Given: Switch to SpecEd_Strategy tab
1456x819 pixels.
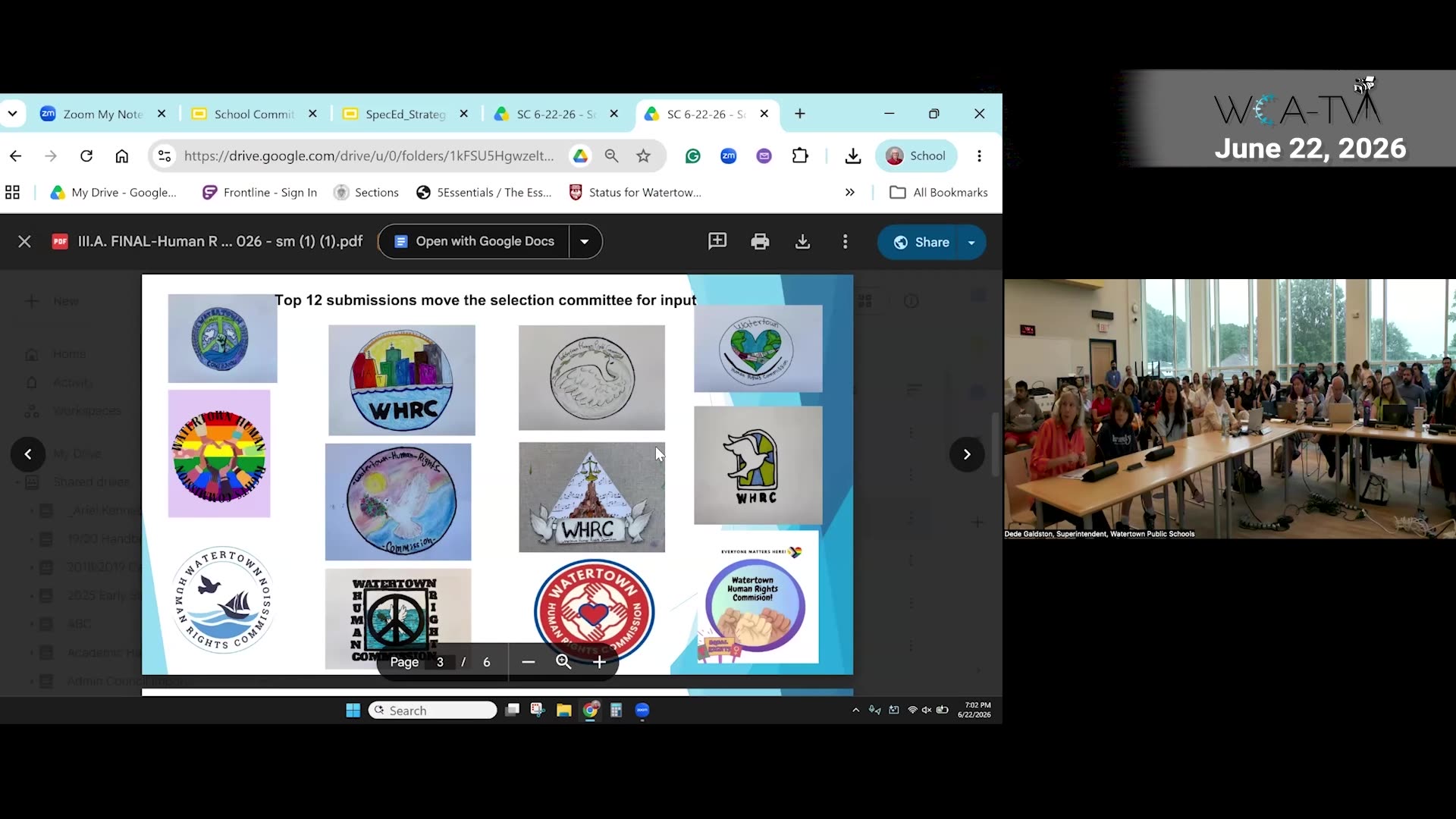Looking at the screenshot, I should coord(406,114).
